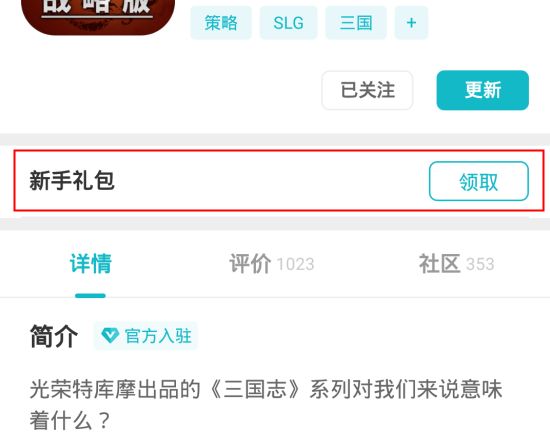The width and height of the screenshot is (550, 433).
Task: Tap the 1023 review count
Action: (x=295, y=265)
